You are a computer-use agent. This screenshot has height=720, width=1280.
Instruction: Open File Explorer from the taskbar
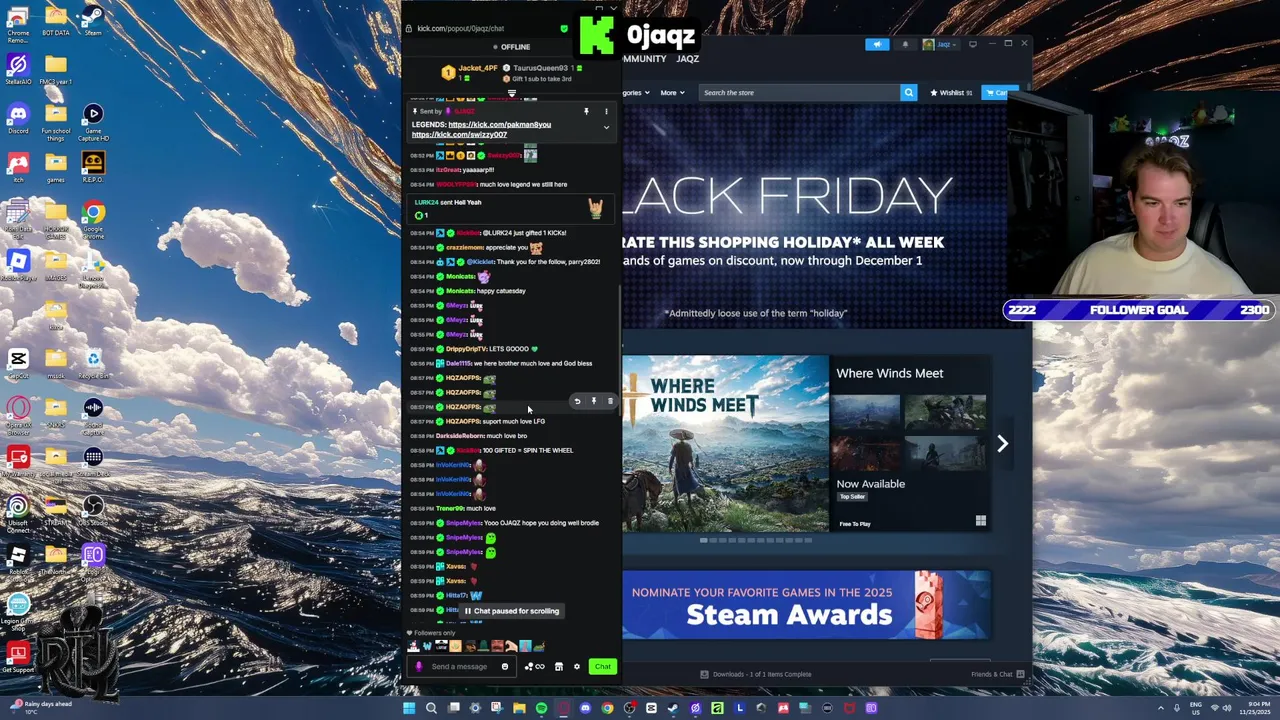click(x=519, y=708)
